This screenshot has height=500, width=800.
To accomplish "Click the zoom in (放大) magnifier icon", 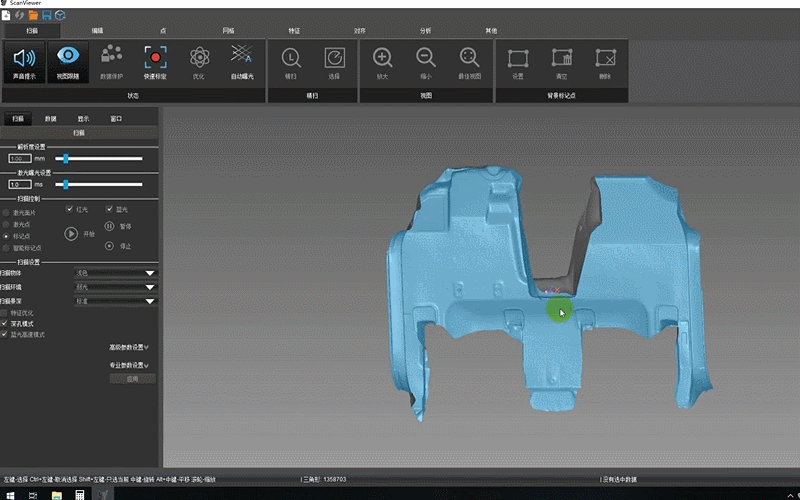I will (x=382, y=58).
